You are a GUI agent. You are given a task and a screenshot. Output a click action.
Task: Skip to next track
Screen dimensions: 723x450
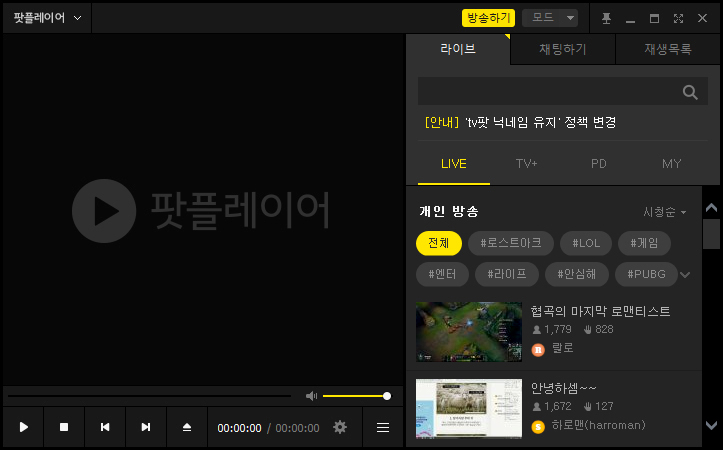coord(146,427)
